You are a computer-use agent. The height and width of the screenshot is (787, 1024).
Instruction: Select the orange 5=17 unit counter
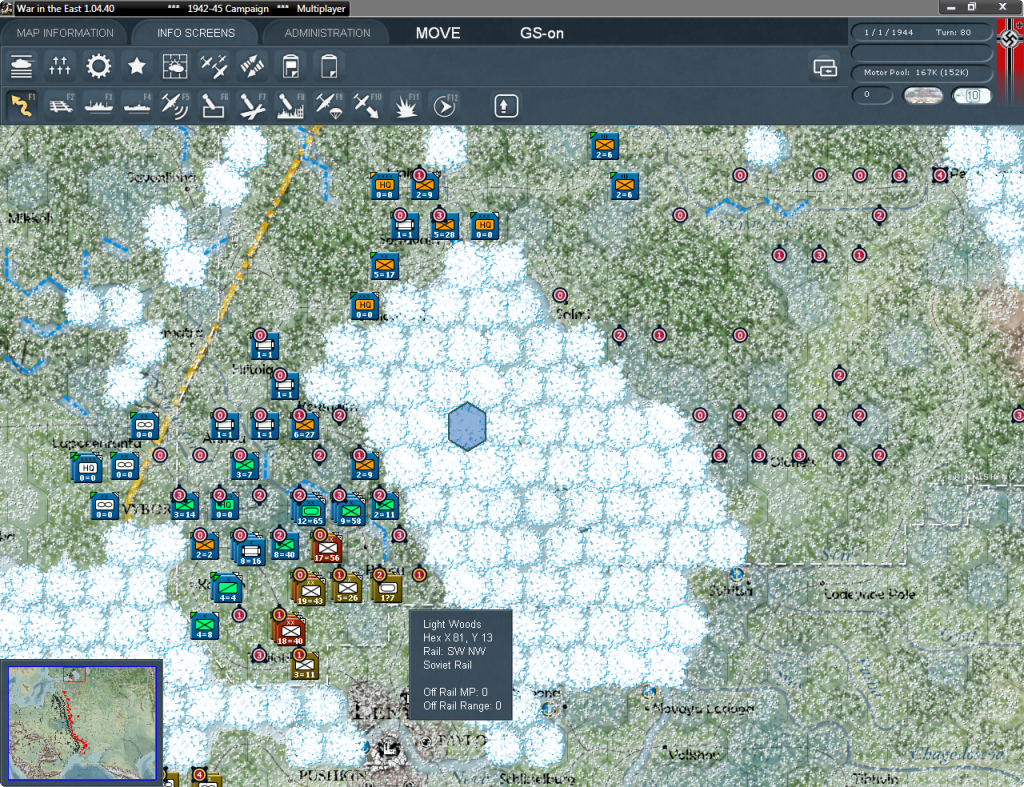[x=384, y=266]
